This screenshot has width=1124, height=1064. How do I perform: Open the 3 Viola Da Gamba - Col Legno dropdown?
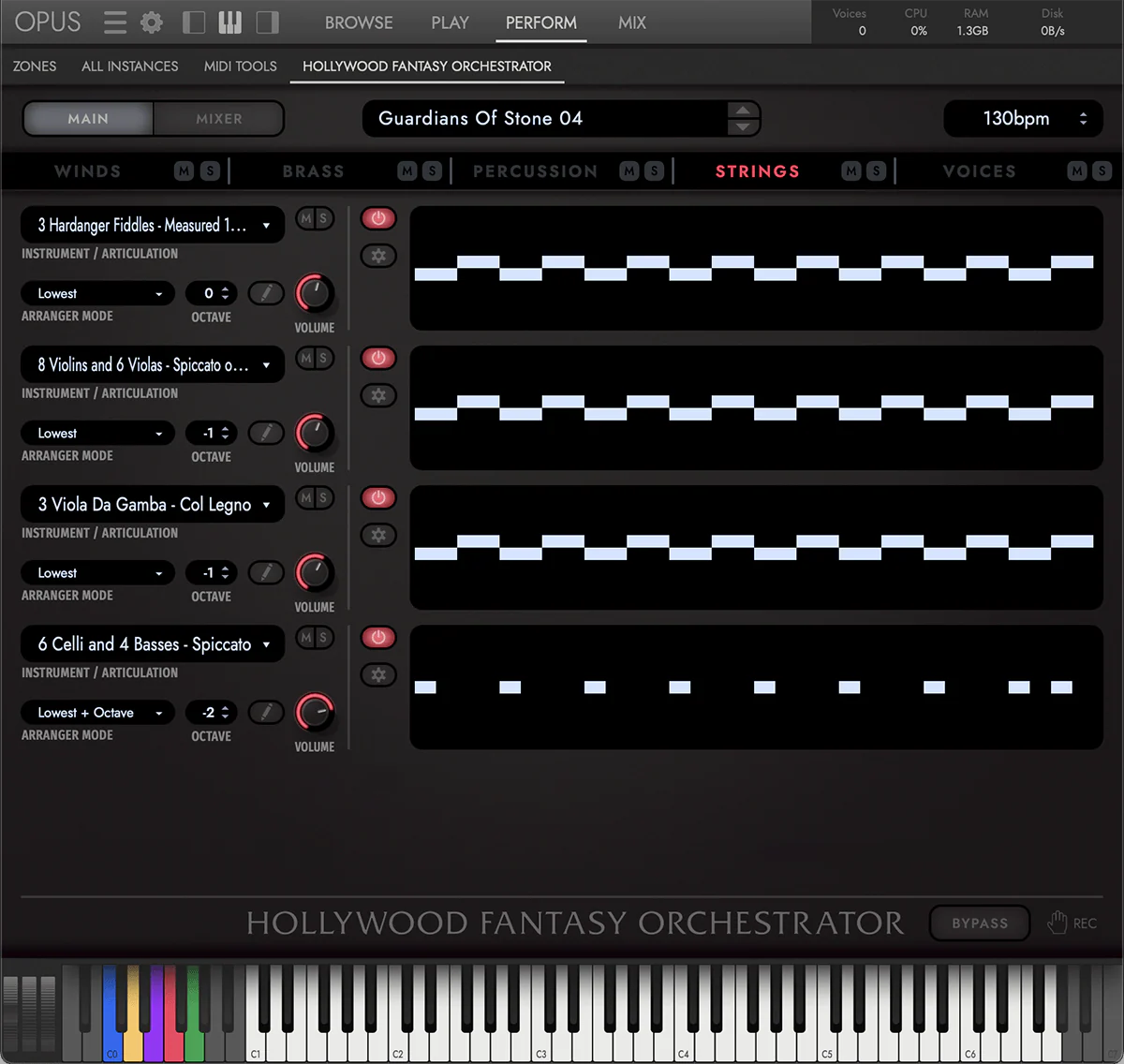pos(153,504)
